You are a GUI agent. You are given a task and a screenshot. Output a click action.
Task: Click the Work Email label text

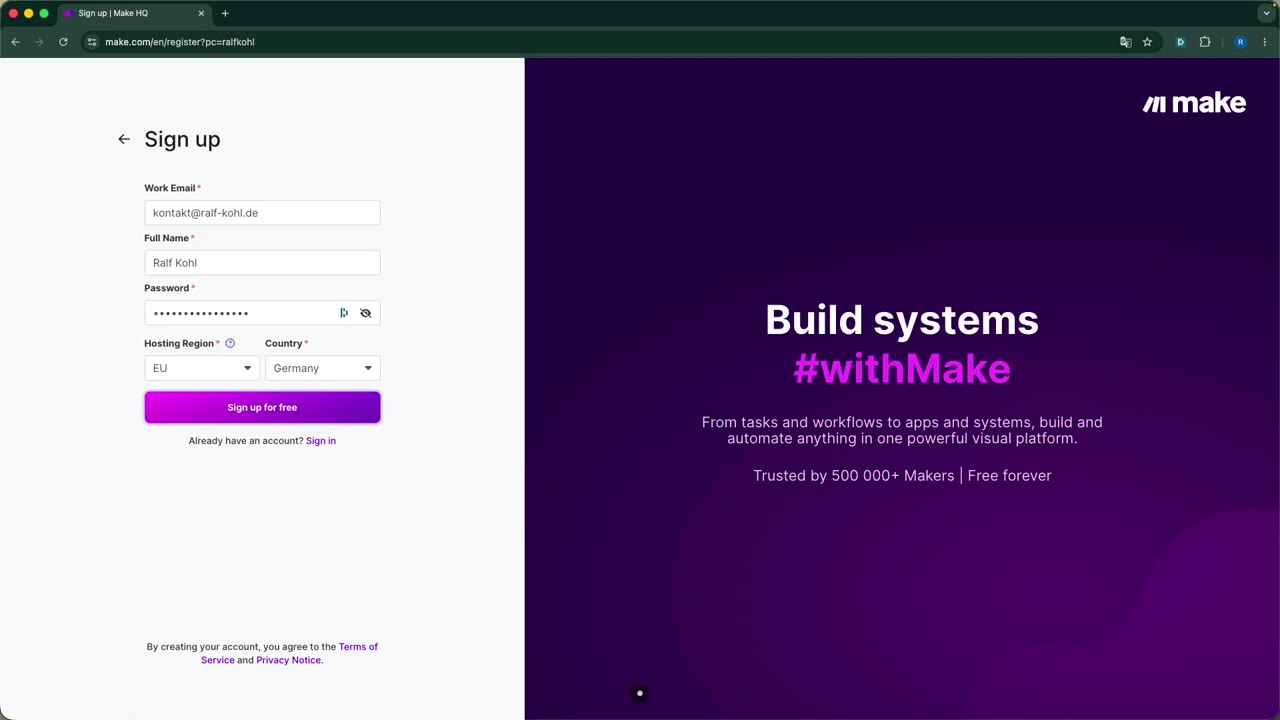pos(170,188)
